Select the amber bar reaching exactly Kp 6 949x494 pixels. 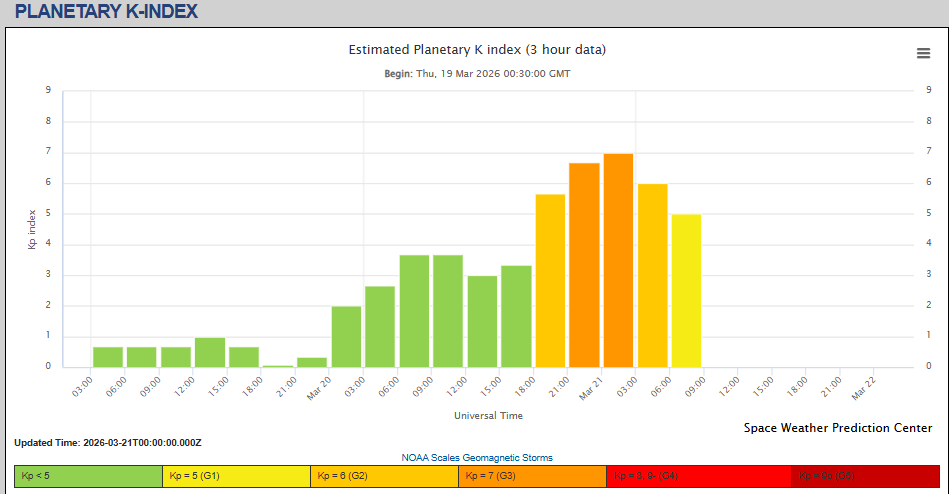(652, 275)
